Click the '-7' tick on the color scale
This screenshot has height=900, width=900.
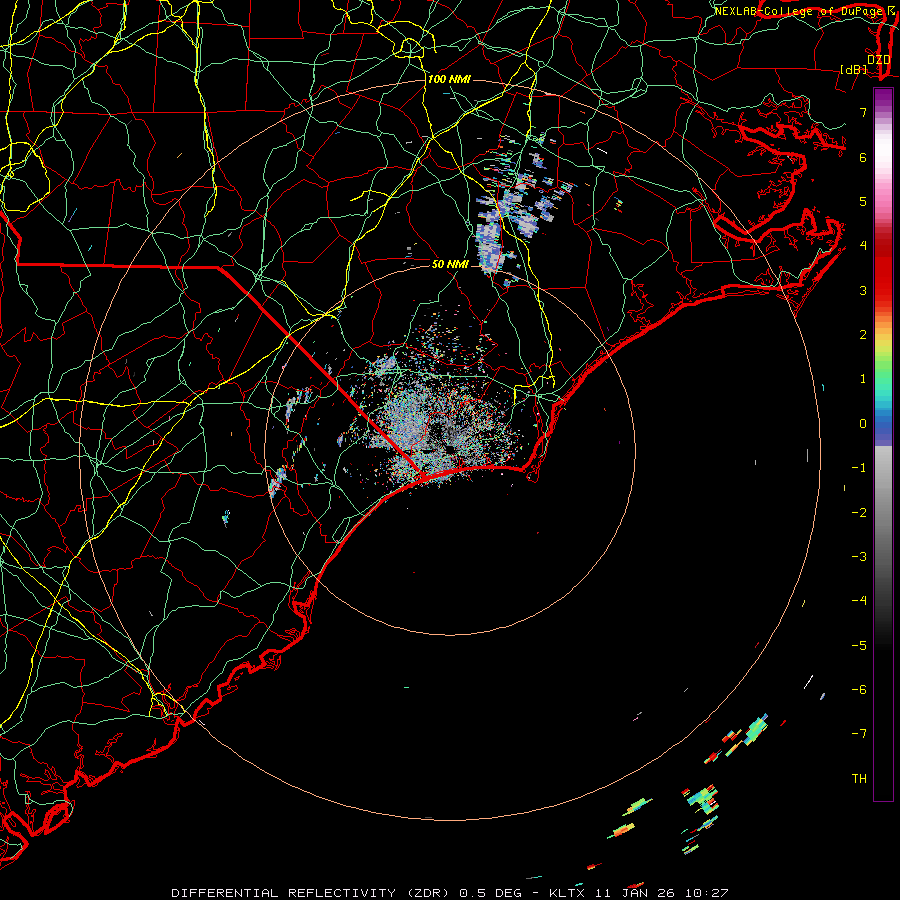point(859,734)
